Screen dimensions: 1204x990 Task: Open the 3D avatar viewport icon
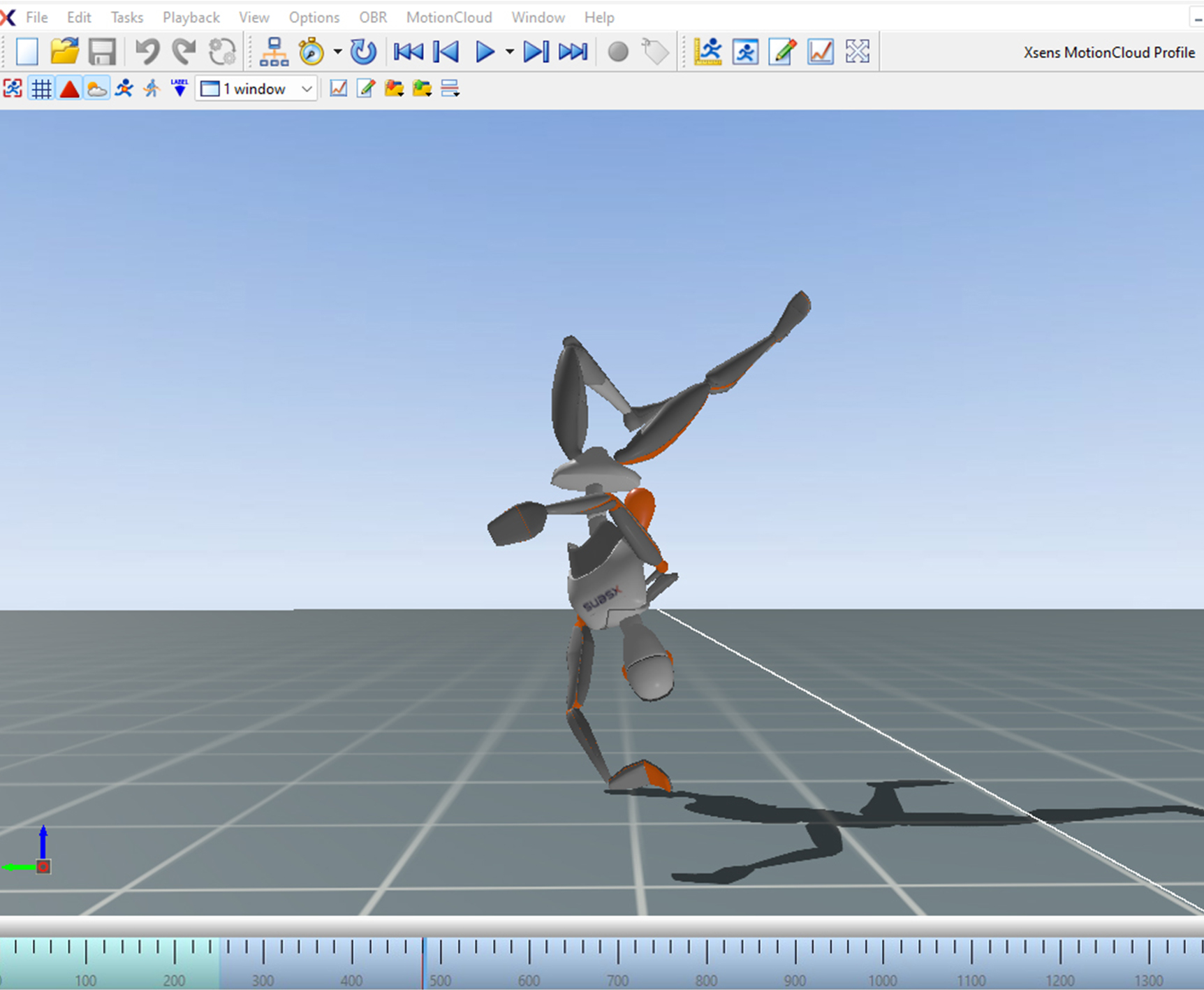pyautogui.click(x=746, y=52)
